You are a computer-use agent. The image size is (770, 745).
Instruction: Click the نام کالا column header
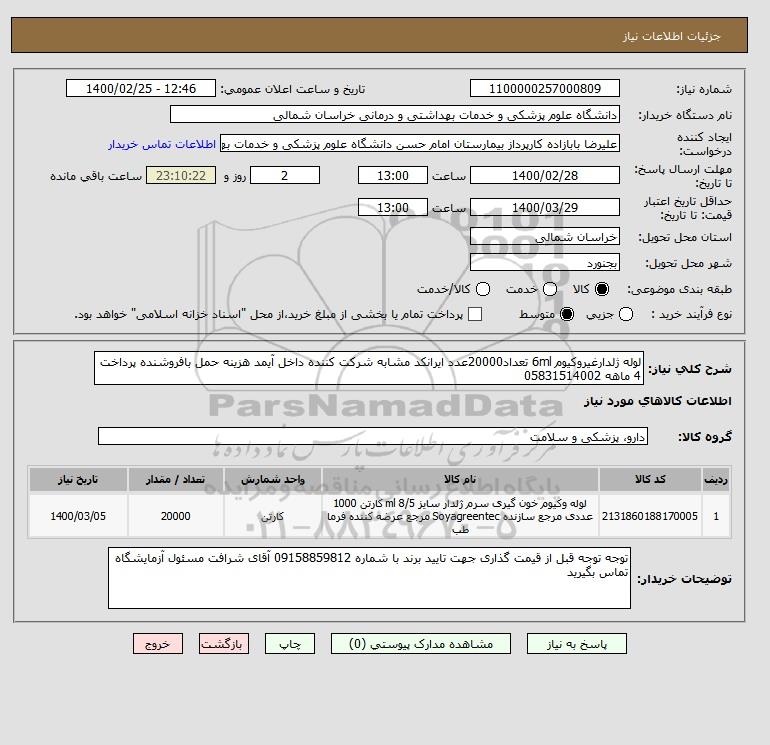point(460,479)
